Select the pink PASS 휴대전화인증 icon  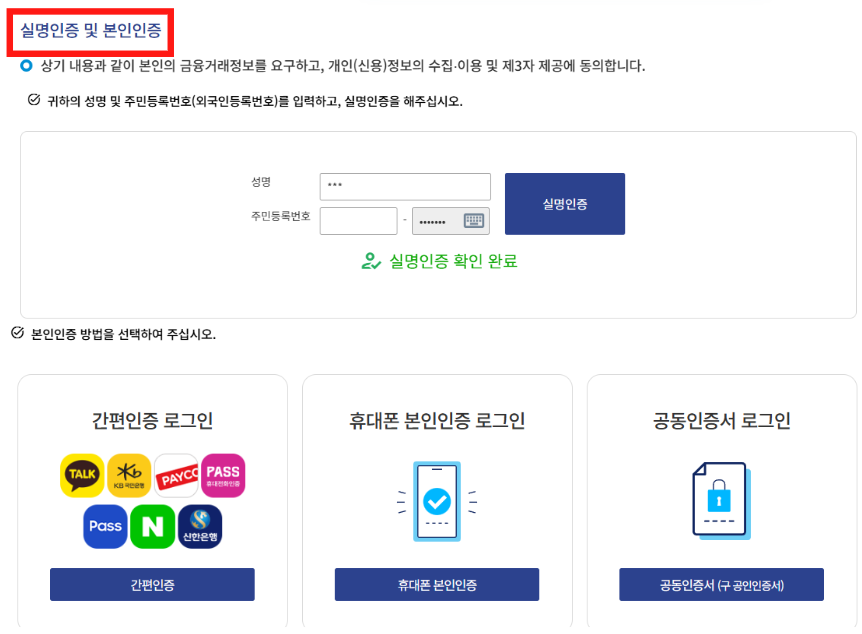click(222, 475)
